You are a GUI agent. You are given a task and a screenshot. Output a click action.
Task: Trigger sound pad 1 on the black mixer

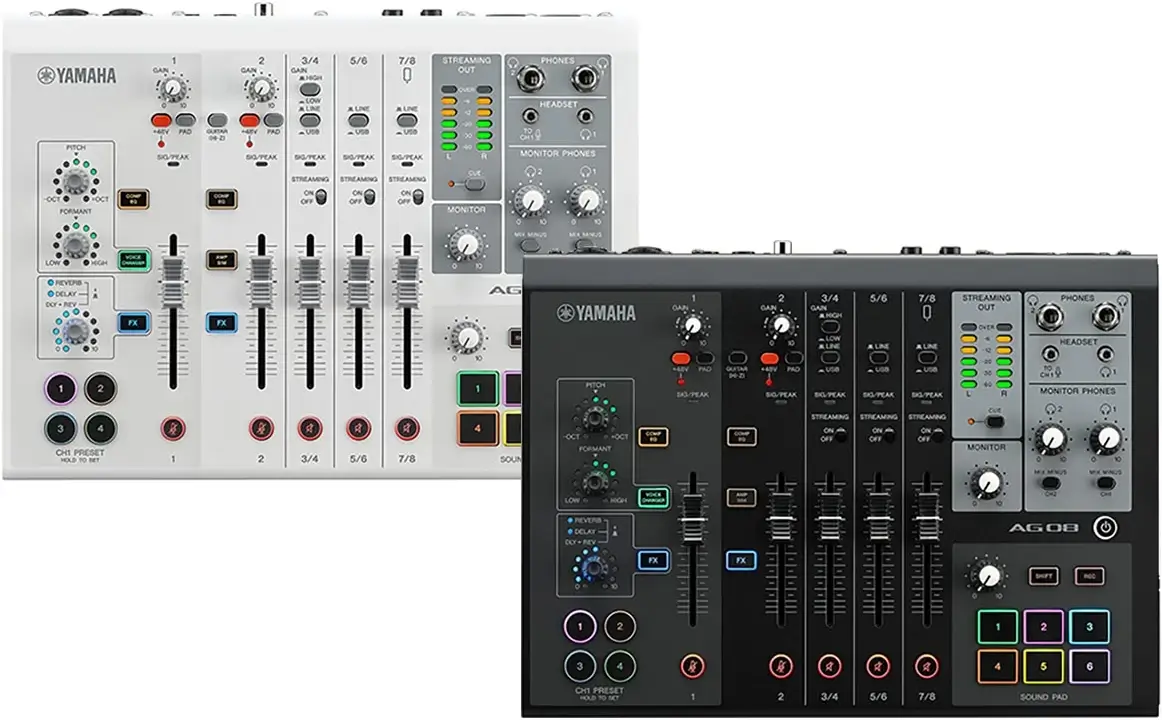point(997,627)
